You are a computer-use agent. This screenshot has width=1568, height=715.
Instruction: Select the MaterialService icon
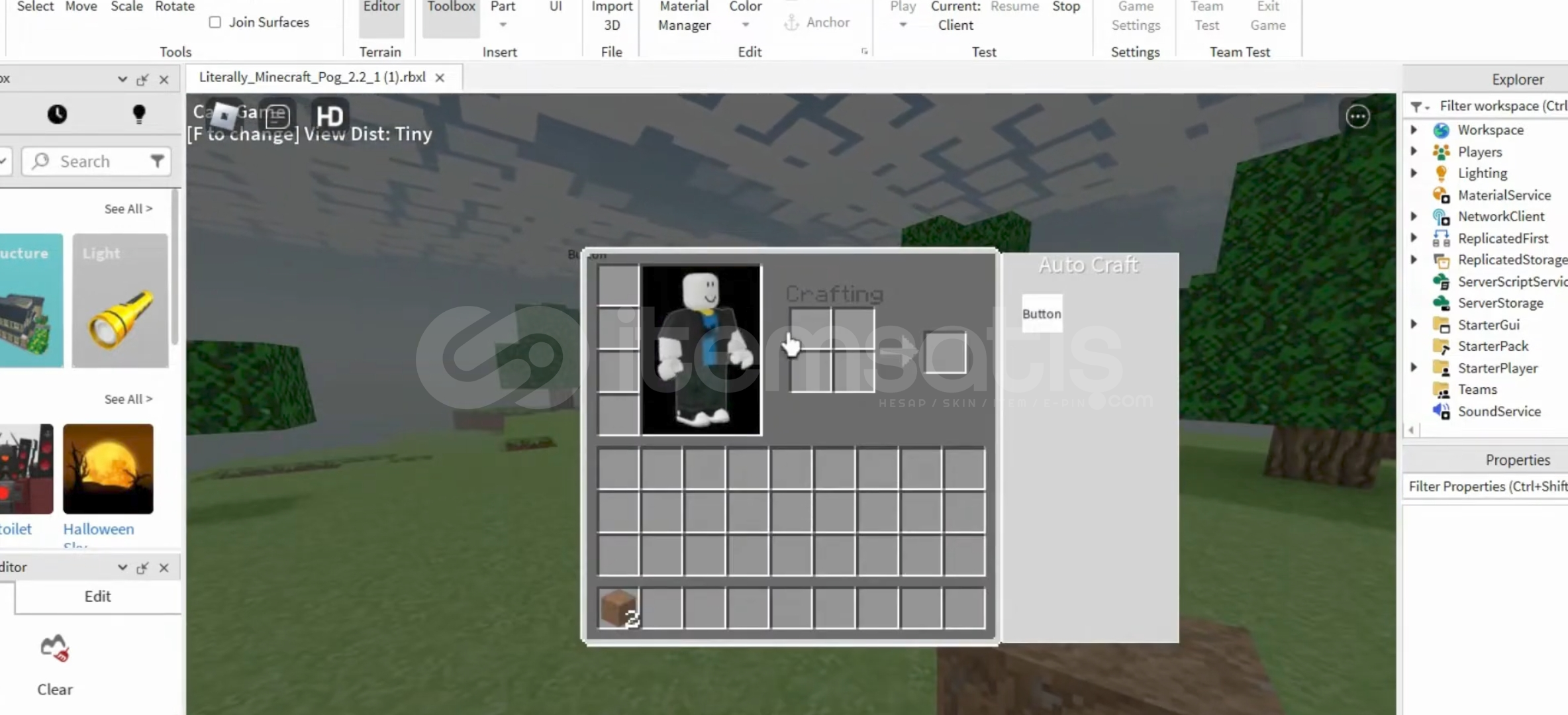[1441, 195]
